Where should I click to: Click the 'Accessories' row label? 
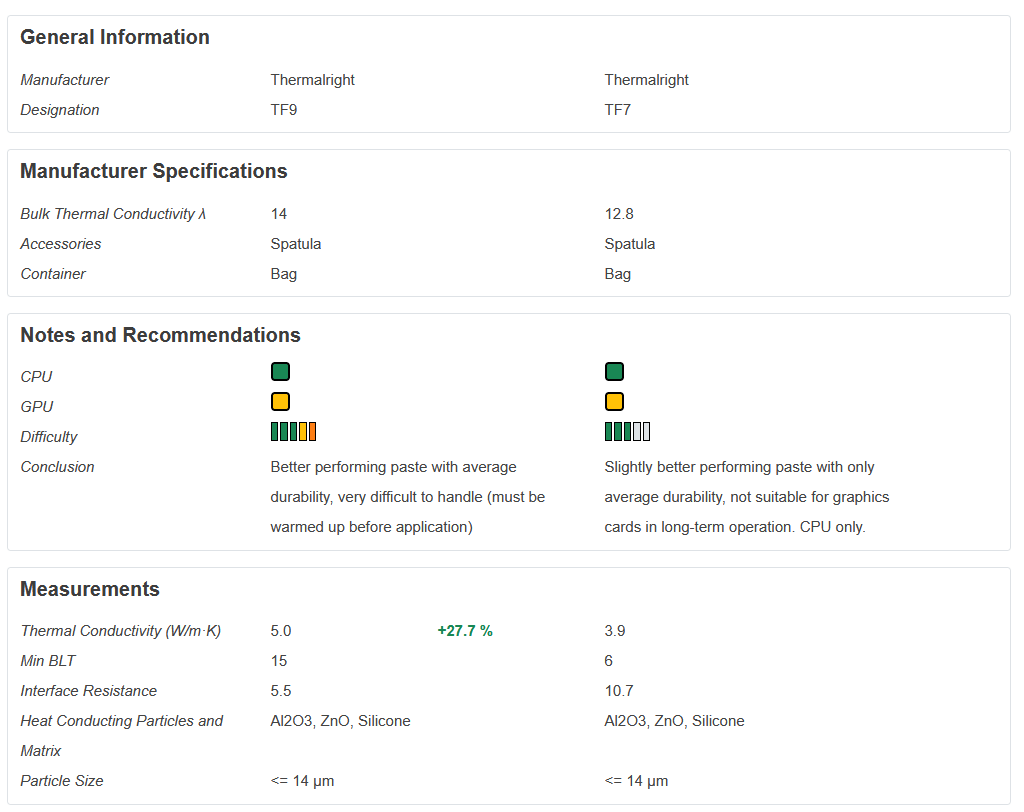point(61,244)
